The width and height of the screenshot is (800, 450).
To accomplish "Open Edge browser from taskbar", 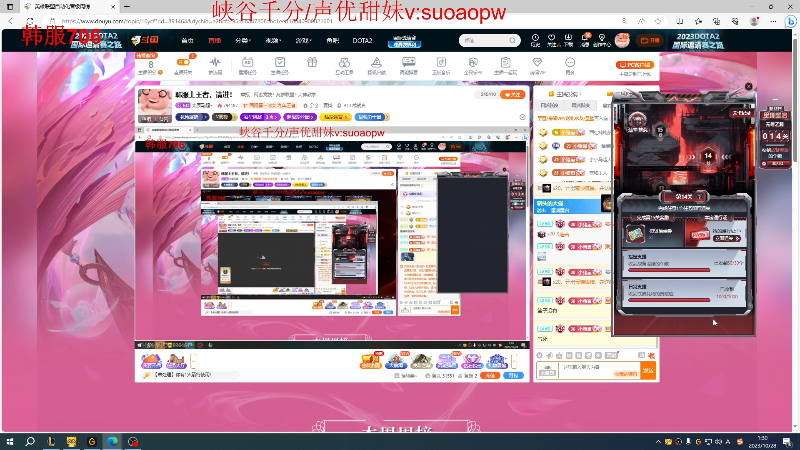I will pos(112,441).
